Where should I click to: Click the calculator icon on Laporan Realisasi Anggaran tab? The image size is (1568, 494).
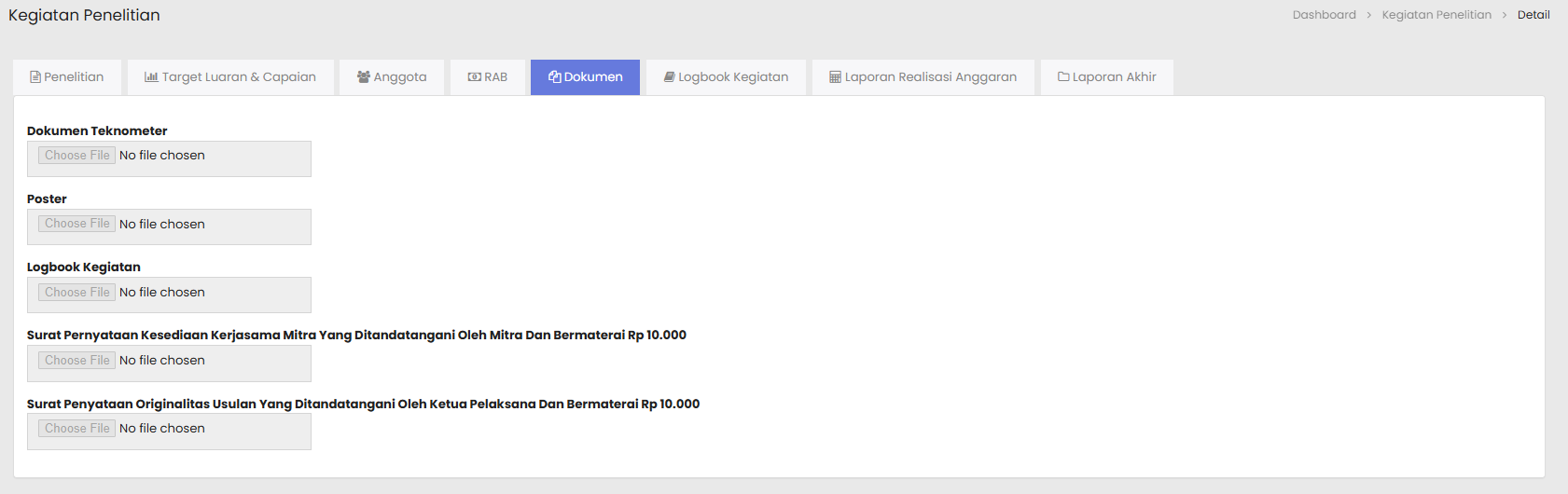click(x=835, y=77)
